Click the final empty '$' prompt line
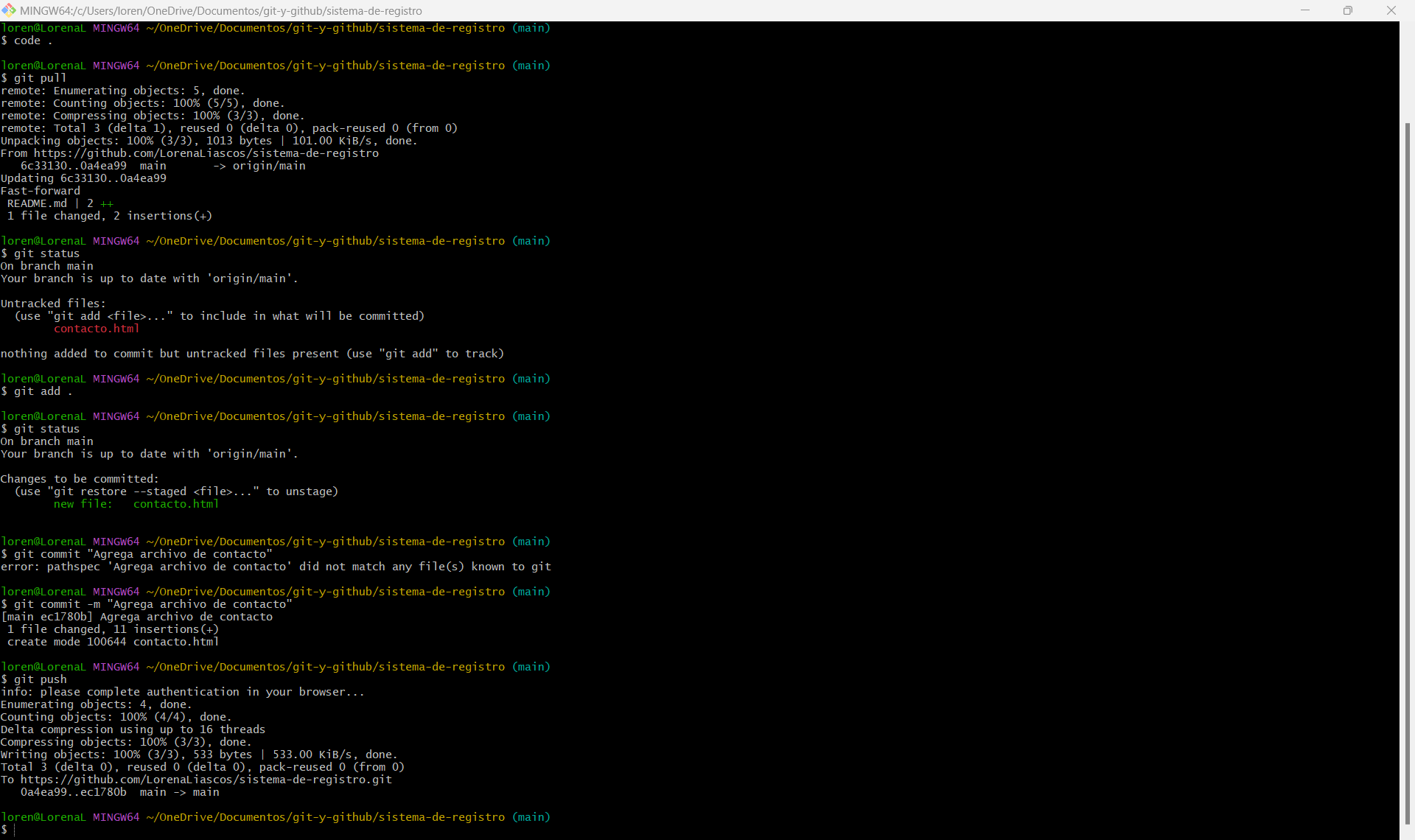Screen dimensions: 1415x840 [7, 830]
